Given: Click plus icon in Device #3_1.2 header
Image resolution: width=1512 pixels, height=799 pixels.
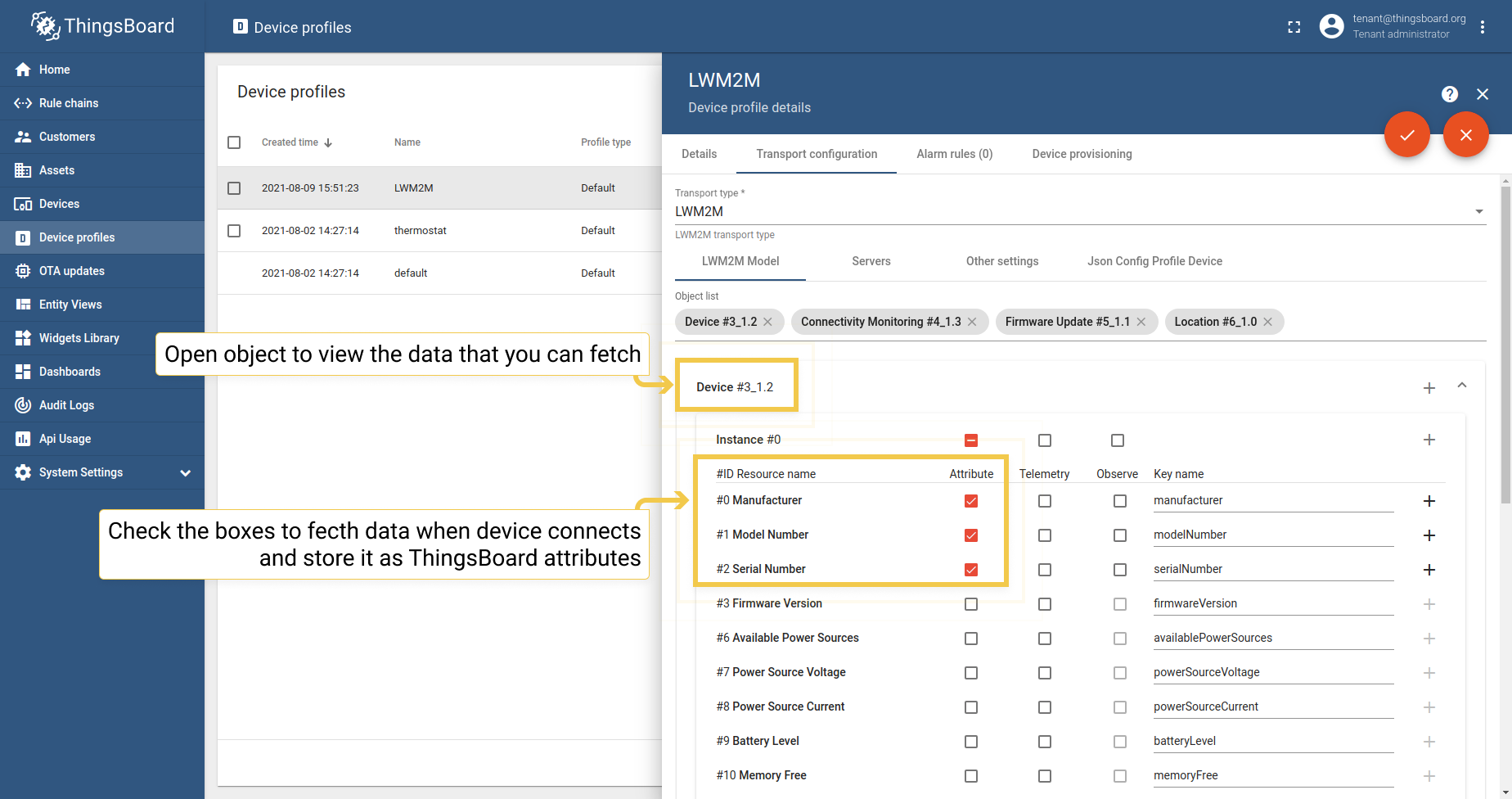Looking at the screenshot, I should tap(1429, 387).
